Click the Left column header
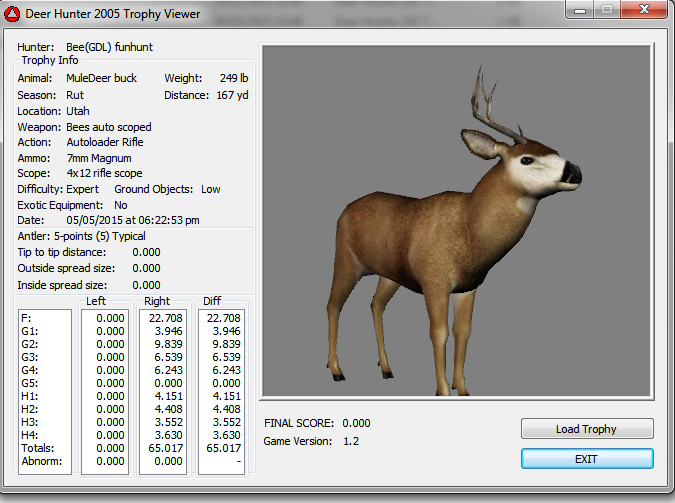The height and width of the screenshot is (503, 675). 96,301
